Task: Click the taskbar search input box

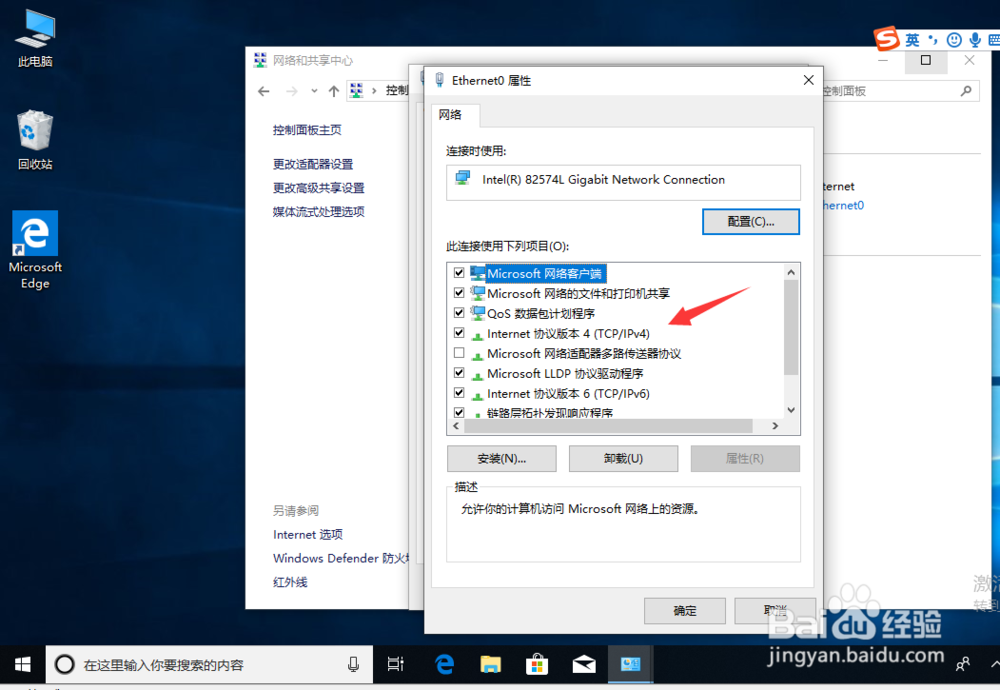Action: click(209, 664)
